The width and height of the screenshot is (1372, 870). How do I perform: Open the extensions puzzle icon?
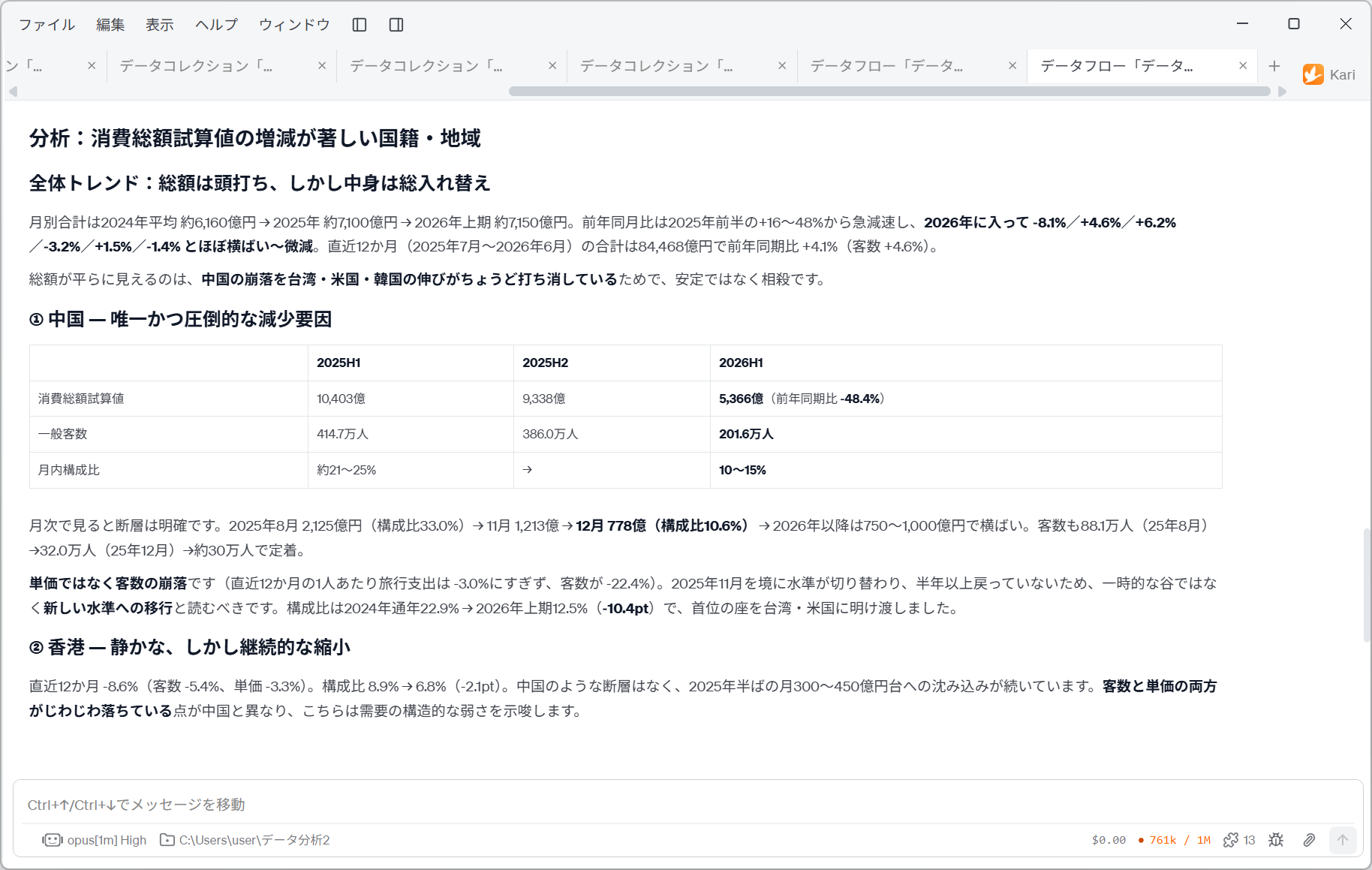coord(1231,840)
